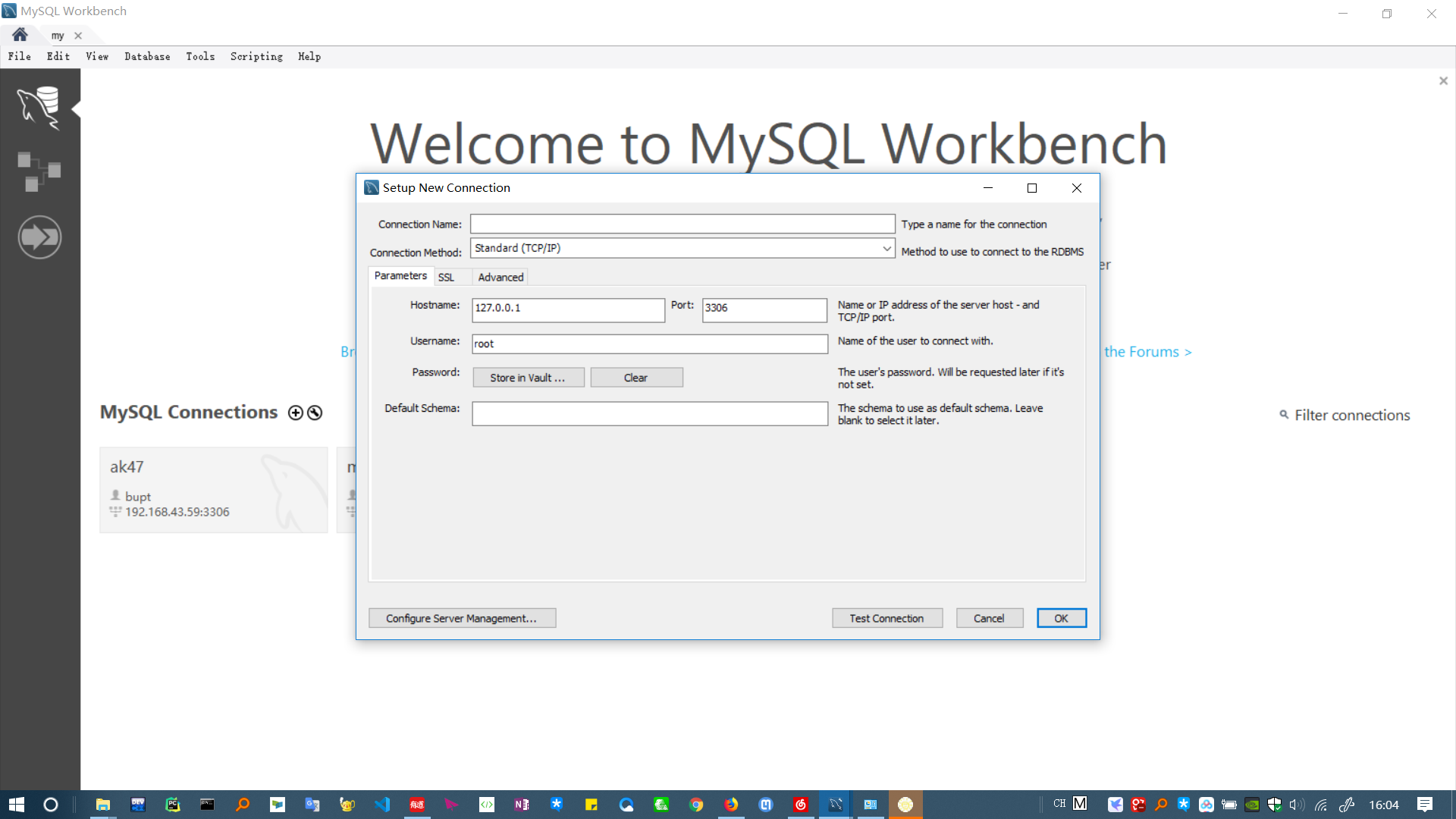Open the Scripting menu
This screenshot has width=1456, height=819.
click(x=256, y=56)
